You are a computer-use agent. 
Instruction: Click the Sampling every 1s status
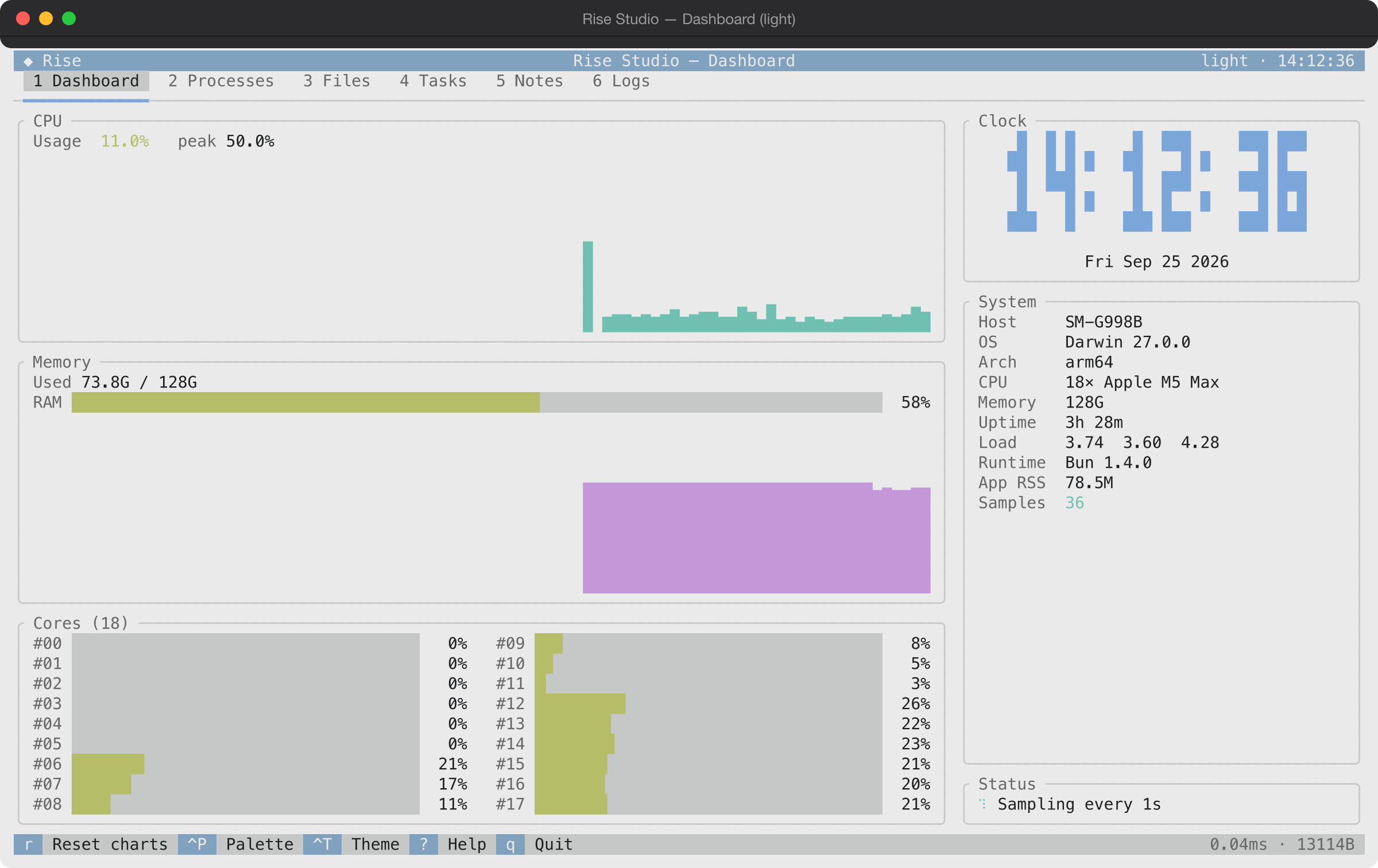[1079, 804]
